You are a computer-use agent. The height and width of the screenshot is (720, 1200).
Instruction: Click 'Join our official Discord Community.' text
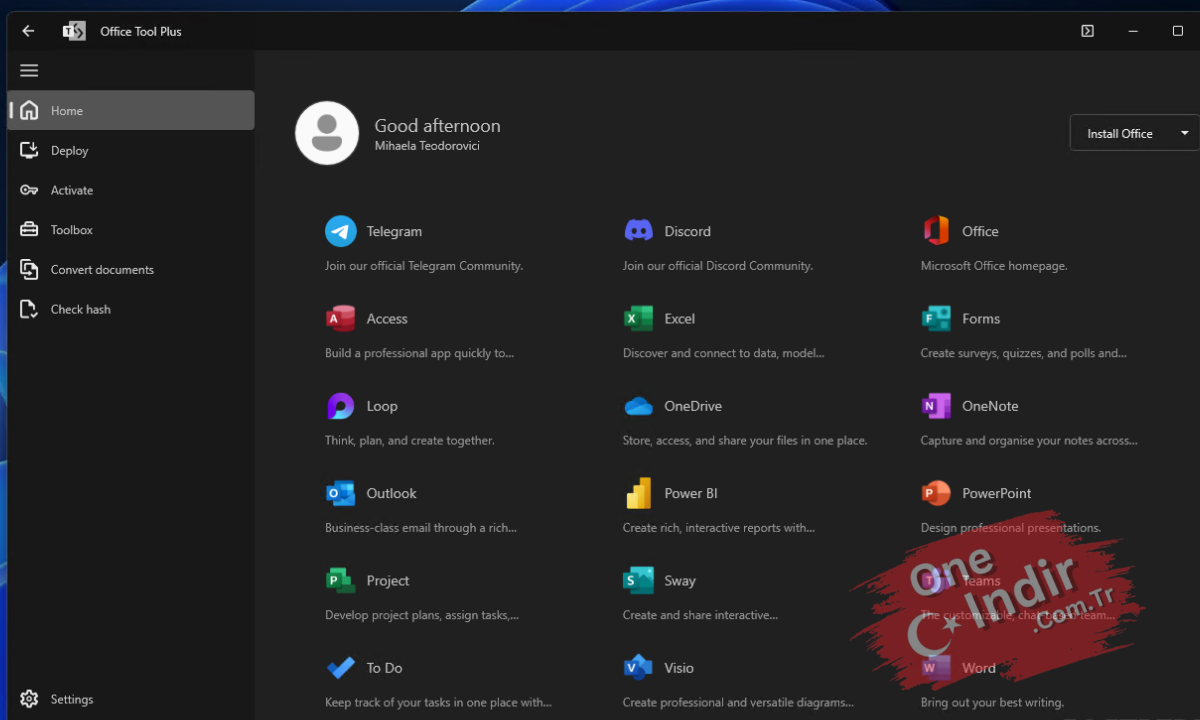(718, 266)
